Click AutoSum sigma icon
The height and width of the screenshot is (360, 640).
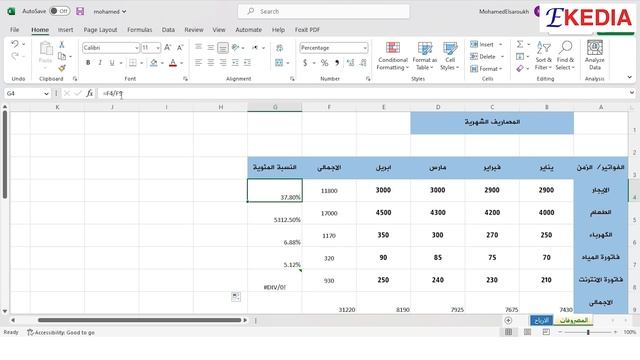click(520, 44)
